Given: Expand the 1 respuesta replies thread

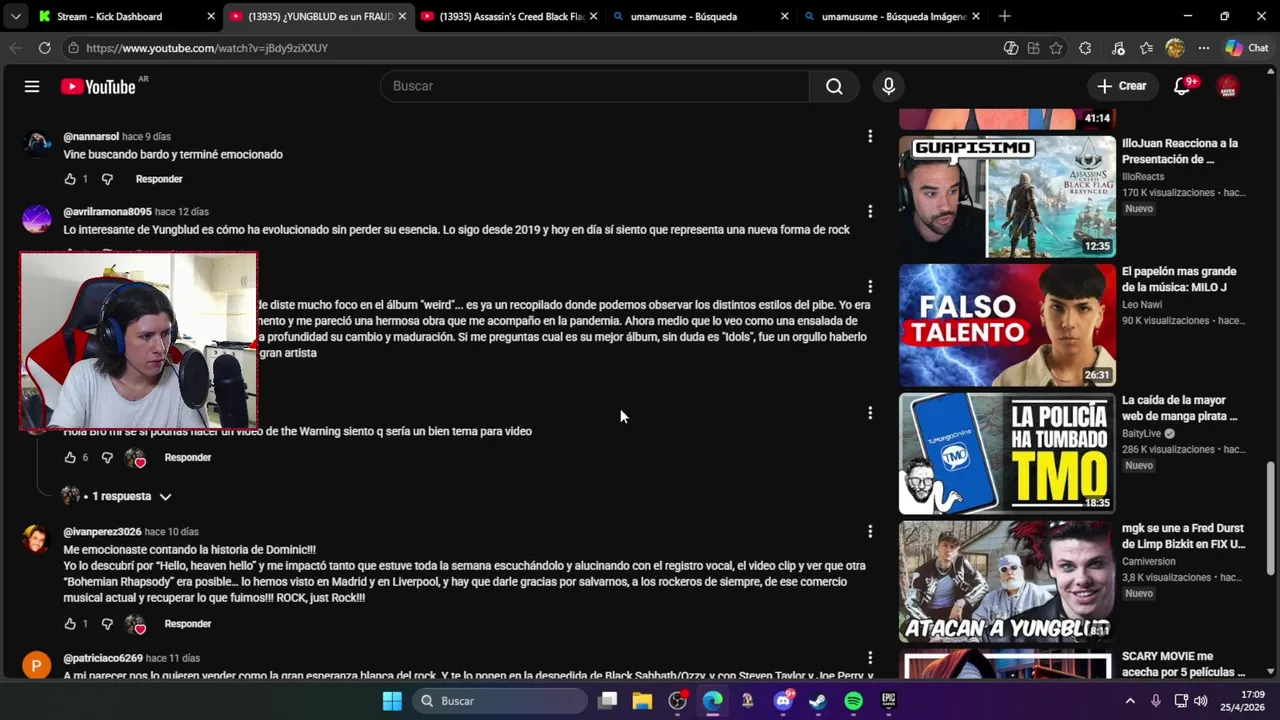Looking at the screenshot, I should [x=117, y=496].
